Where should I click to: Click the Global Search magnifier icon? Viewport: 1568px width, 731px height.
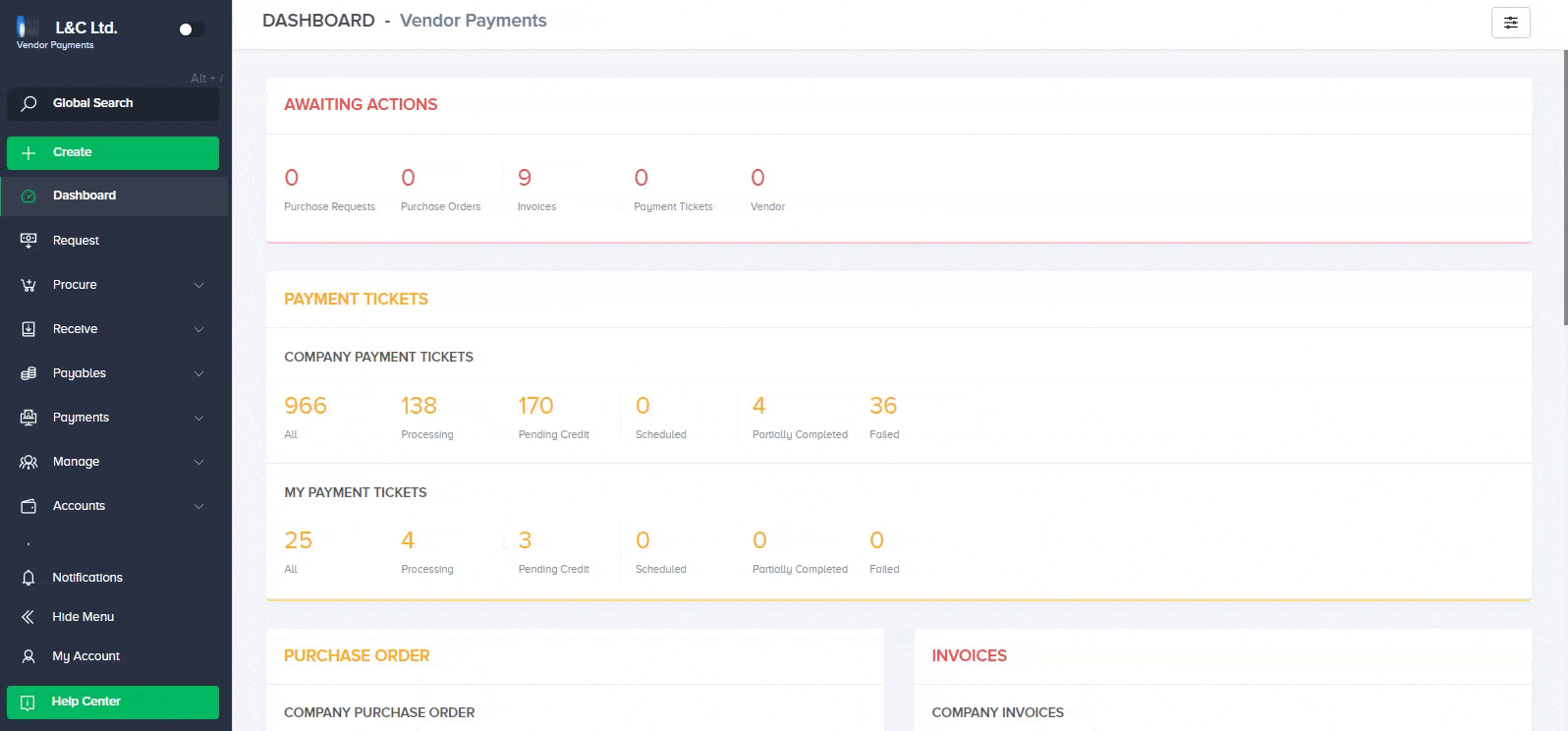[x=29, y=103]
